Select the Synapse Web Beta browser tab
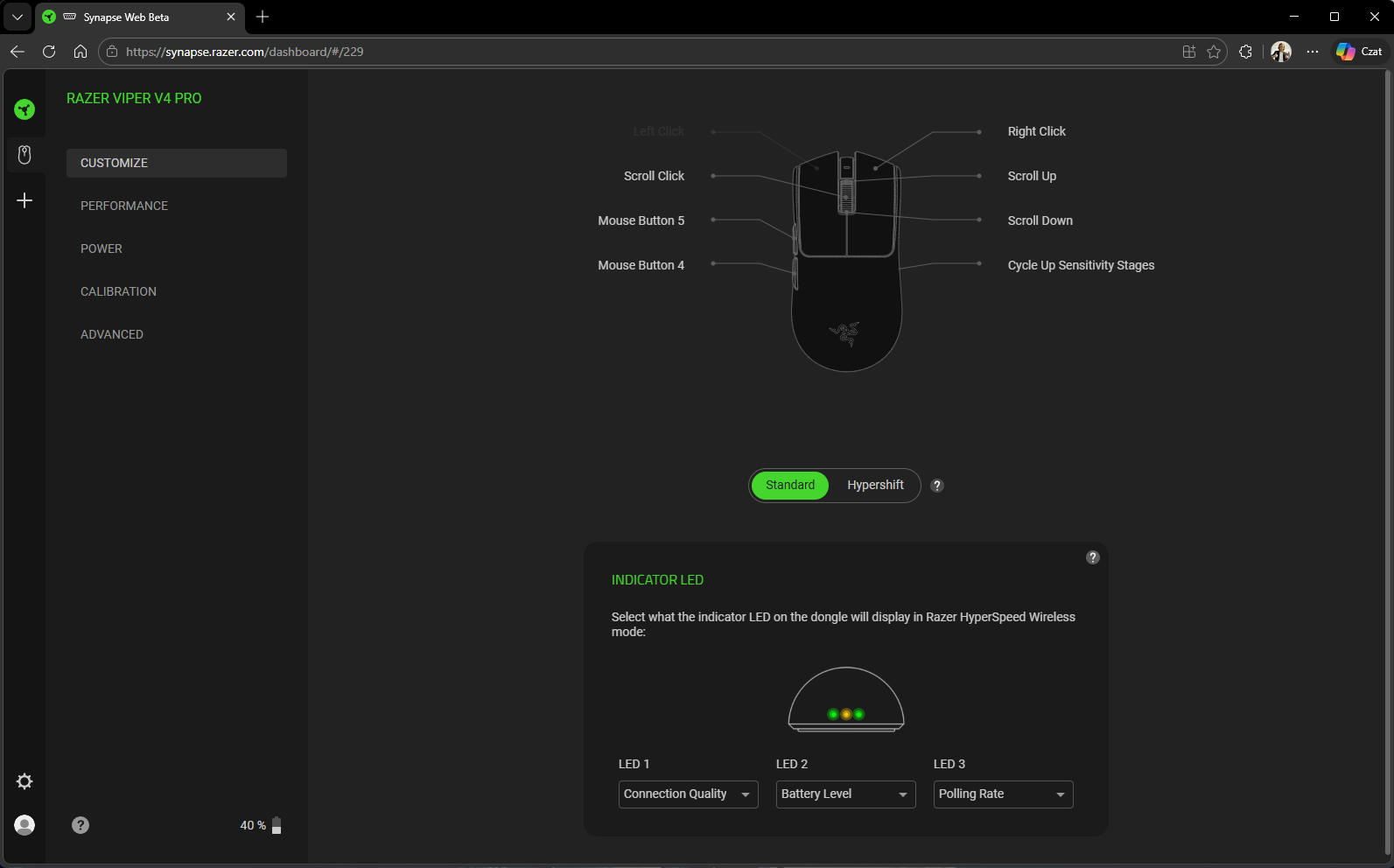The width and height of the screenshot is (1394, 868). (140, 17)
